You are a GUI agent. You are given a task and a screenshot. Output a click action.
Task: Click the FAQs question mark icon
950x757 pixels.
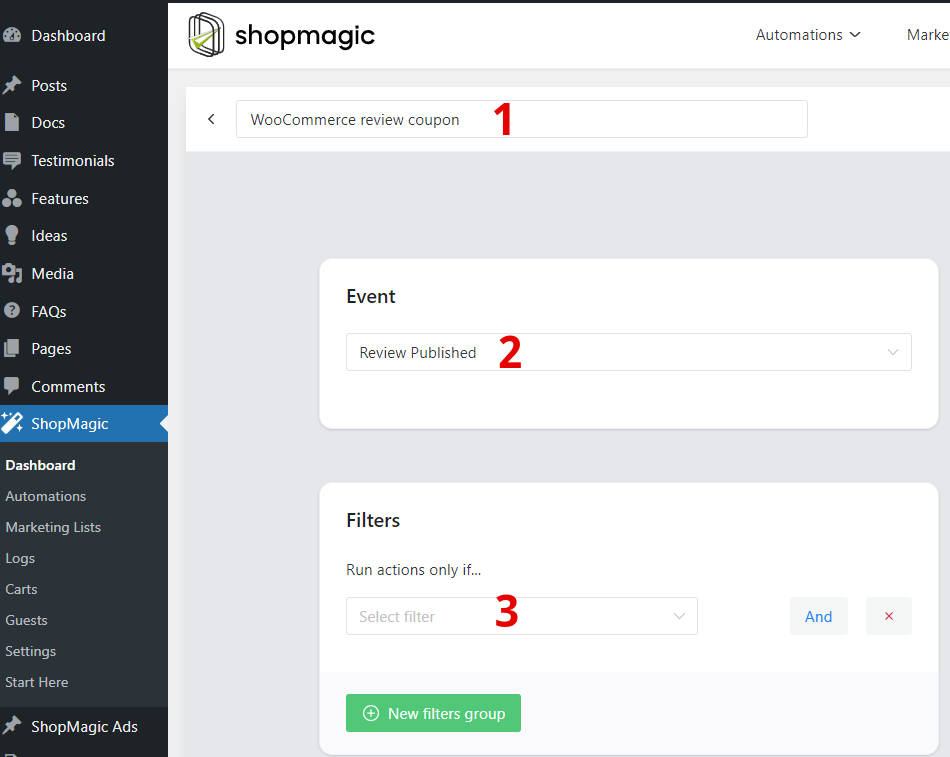coord(12,311)
